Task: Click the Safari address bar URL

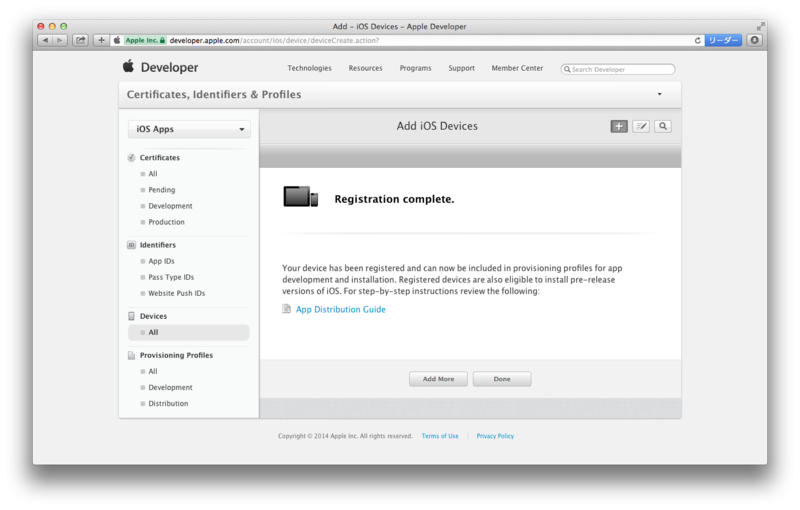Action: [274, 40]
